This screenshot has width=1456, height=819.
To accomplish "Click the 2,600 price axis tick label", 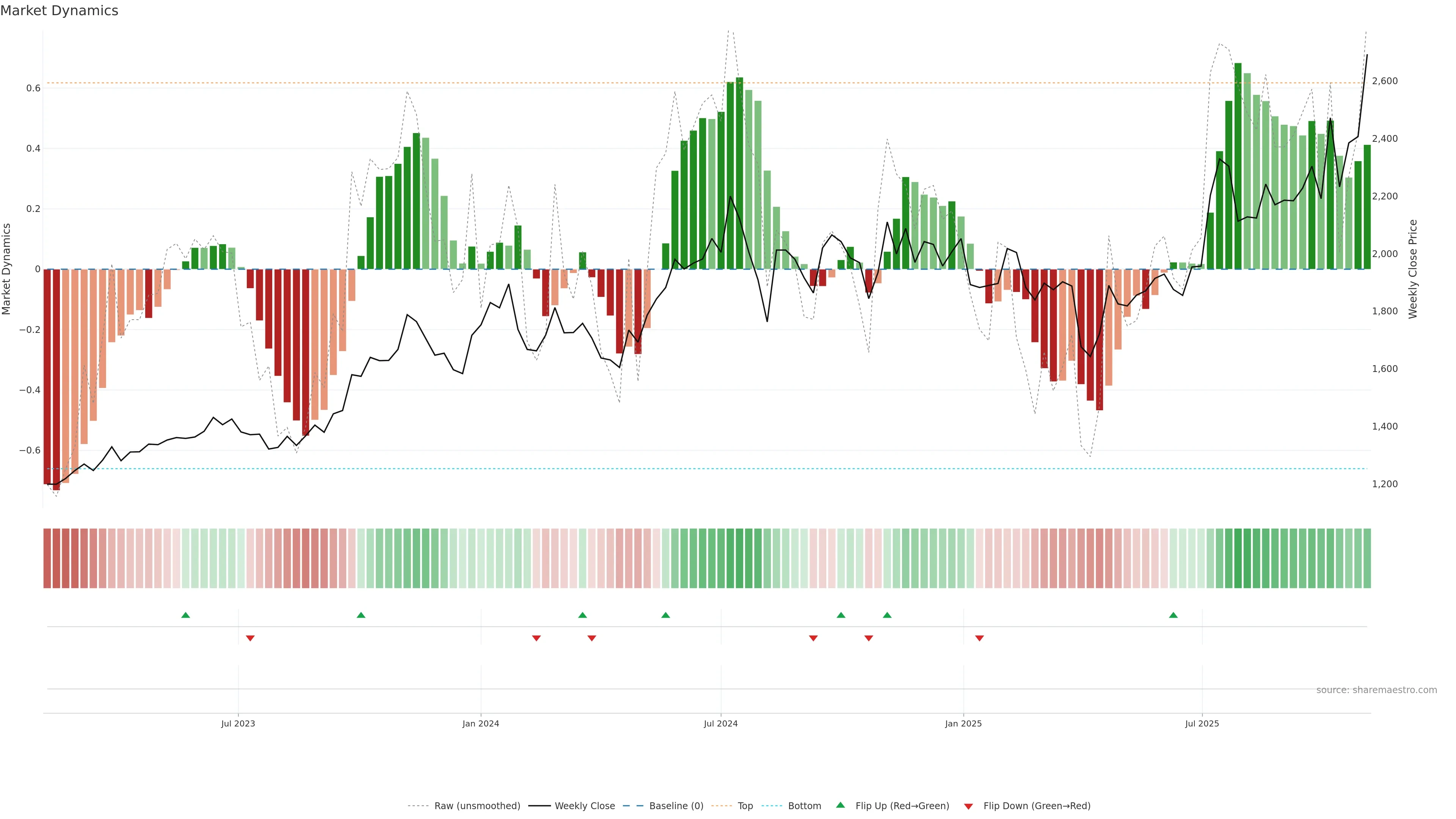I will 1385,81.
